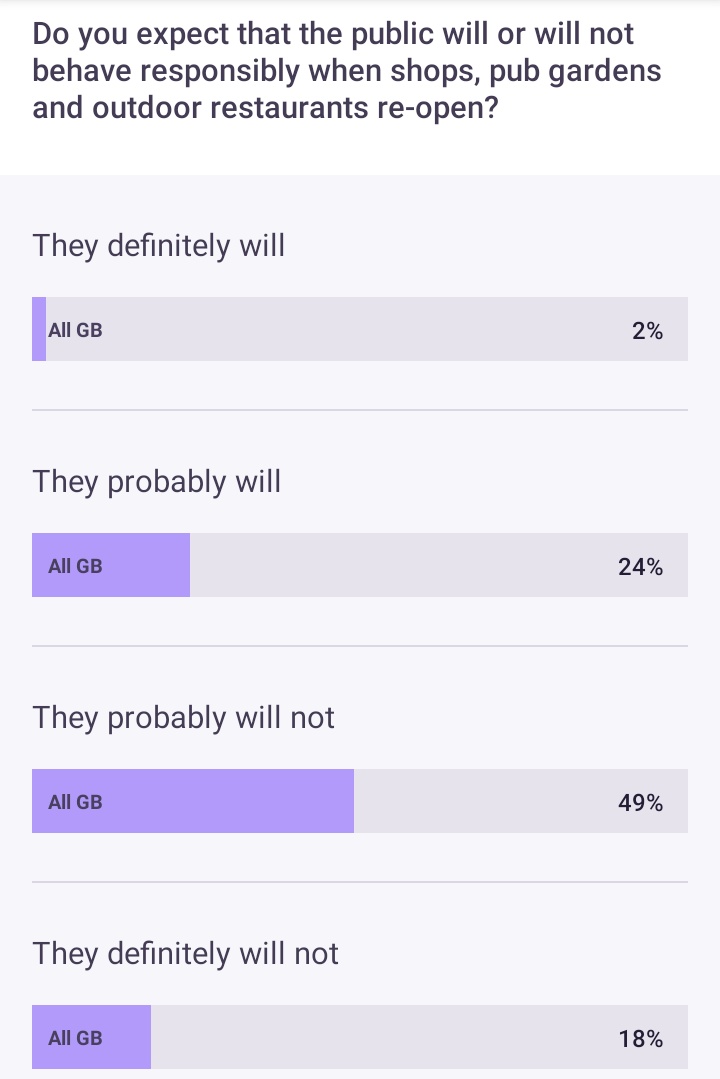This screenshot has height=1079, width=720.
Task: Click the 49% percentage value
Action: [640, 803]
